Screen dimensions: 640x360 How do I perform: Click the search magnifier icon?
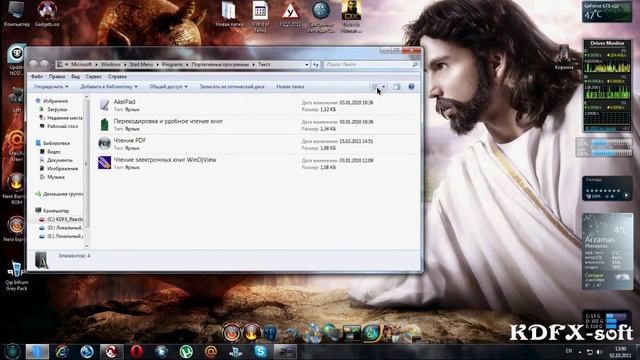(x=415, y=64)
